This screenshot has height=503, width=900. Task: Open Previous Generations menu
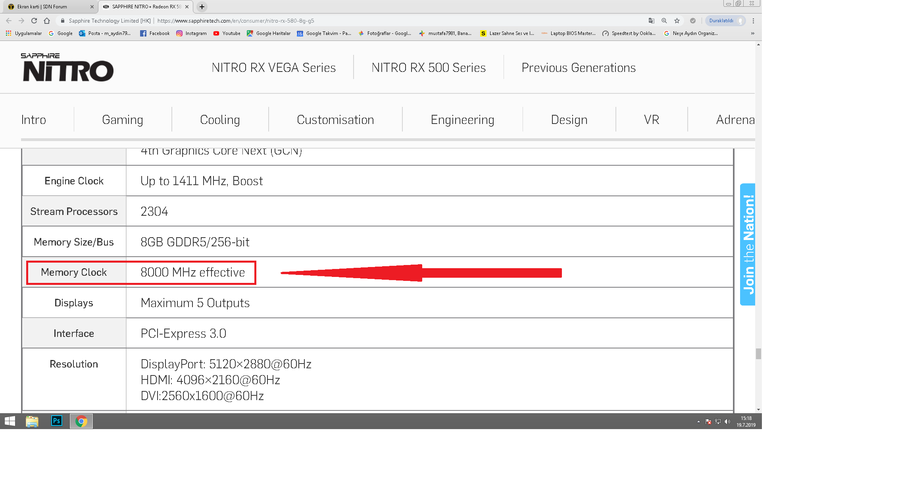[579, 68]
